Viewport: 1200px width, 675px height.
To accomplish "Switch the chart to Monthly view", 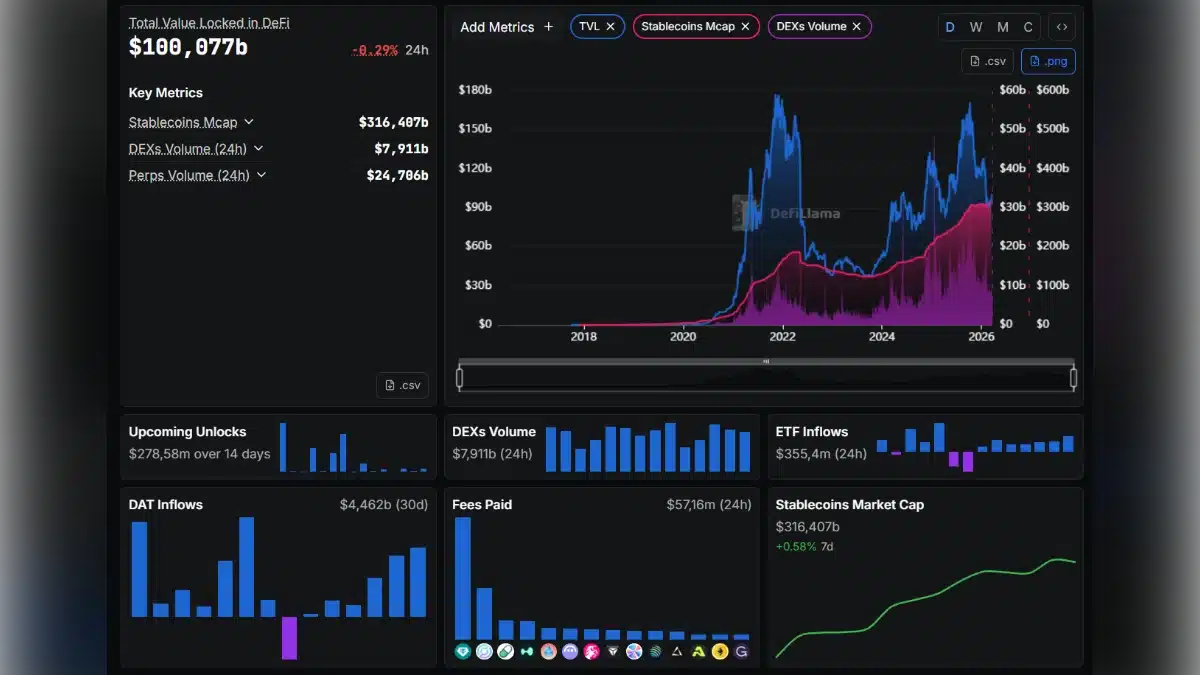I will click(x=1002, y=27).
